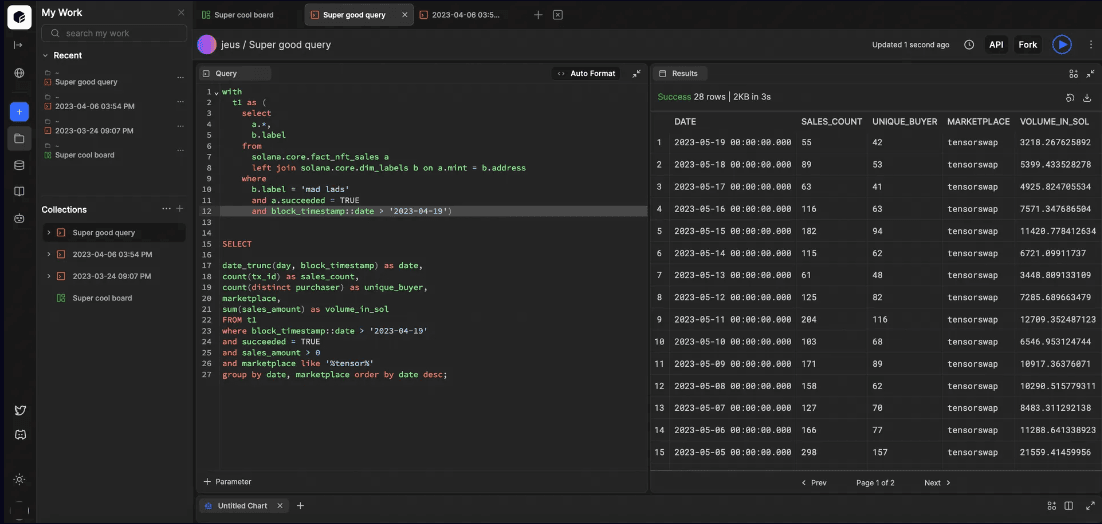This screenshot has height=524, width=1102.
Task: Open the database schema icon in sidebar
Action: 19,164
